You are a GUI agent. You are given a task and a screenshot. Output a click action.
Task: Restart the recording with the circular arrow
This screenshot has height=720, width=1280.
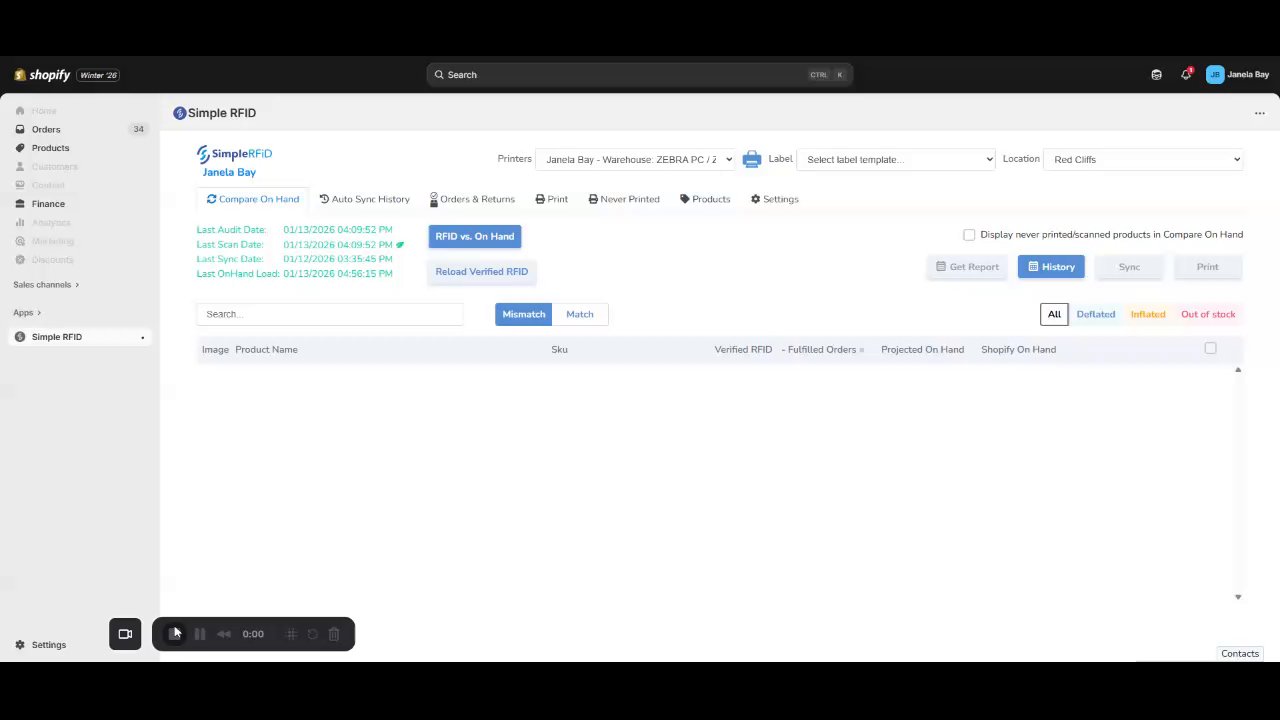(313, 634)
